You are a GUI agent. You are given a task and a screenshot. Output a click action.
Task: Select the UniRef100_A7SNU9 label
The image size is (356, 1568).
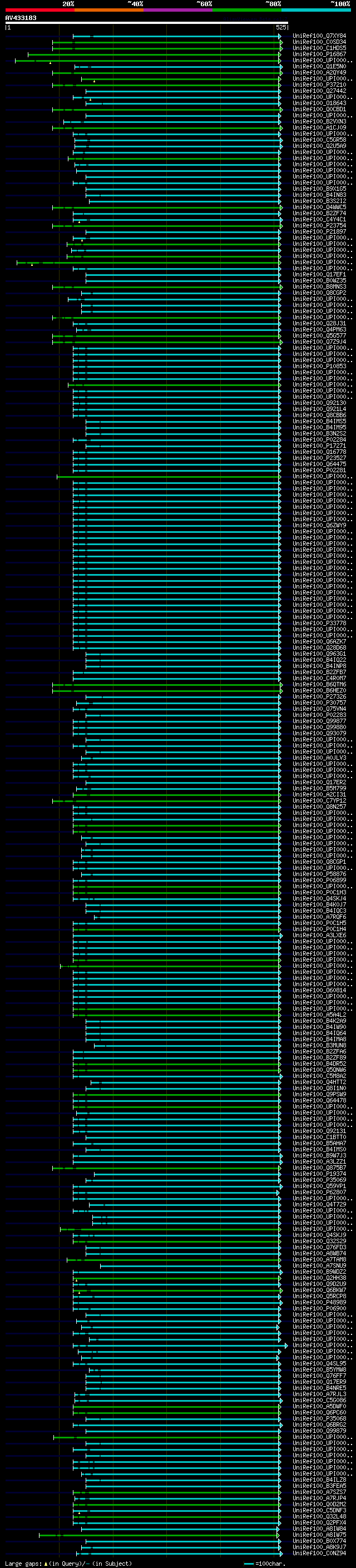319,1265
